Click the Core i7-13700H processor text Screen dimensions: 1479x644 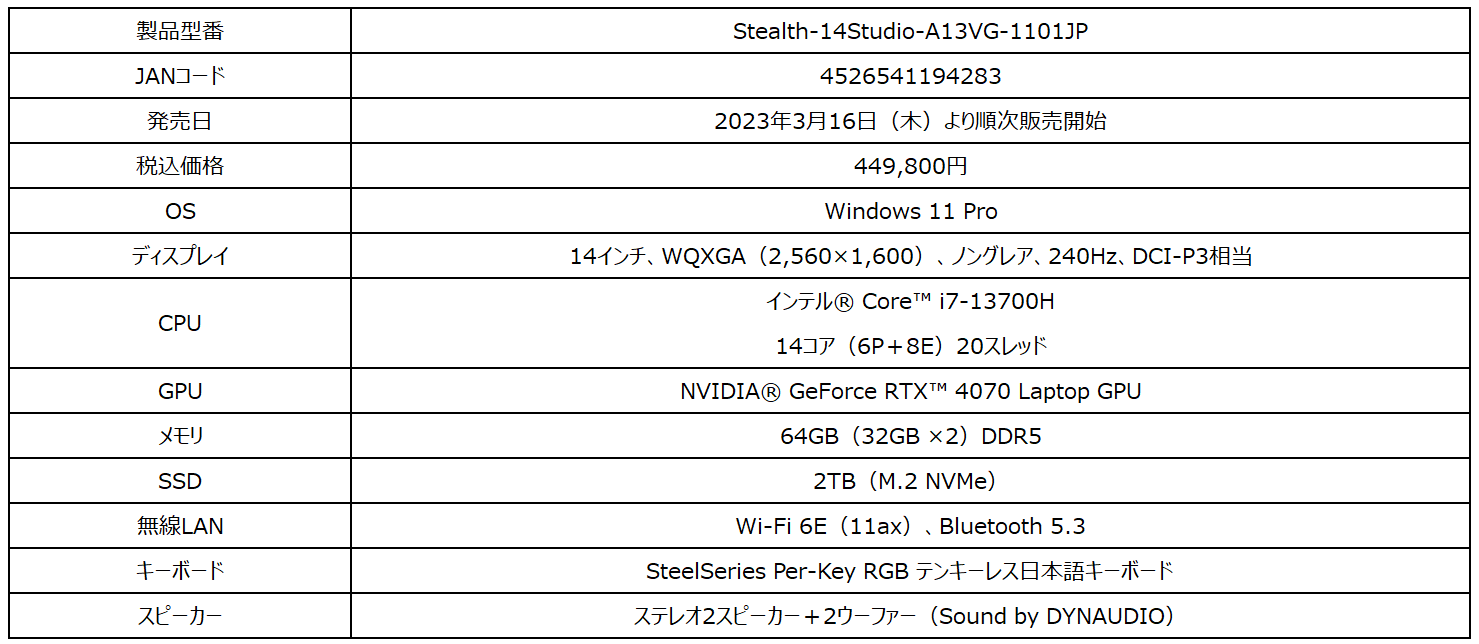pos(910,301)
